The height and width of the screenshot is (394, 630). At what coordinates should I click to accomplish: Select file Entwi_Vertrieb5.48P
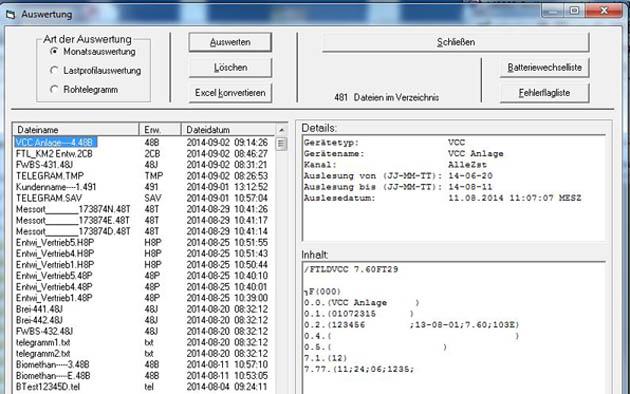(54, 276)
